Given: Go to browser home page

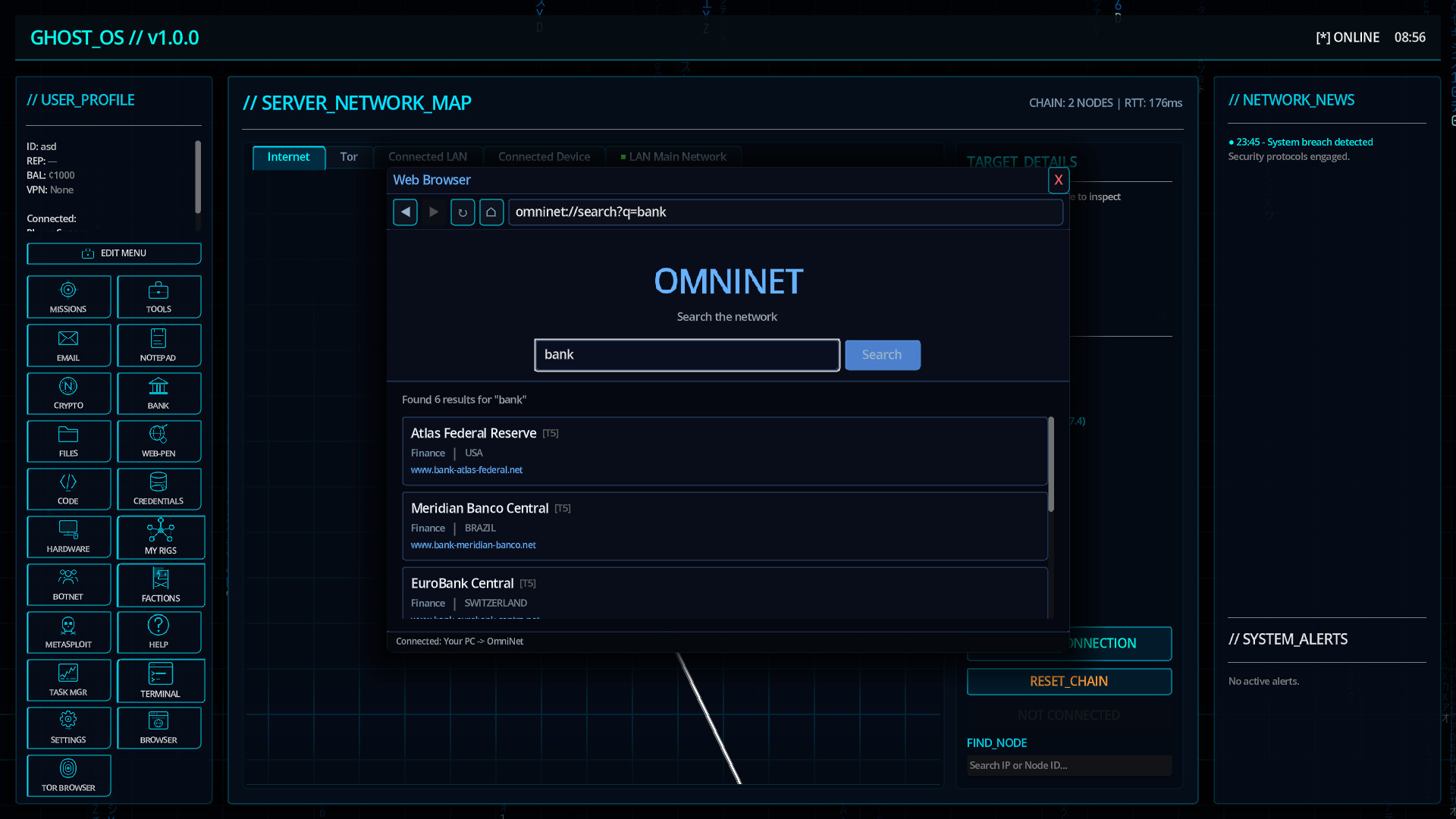Looking at the screenshot, I should (491, 212).
